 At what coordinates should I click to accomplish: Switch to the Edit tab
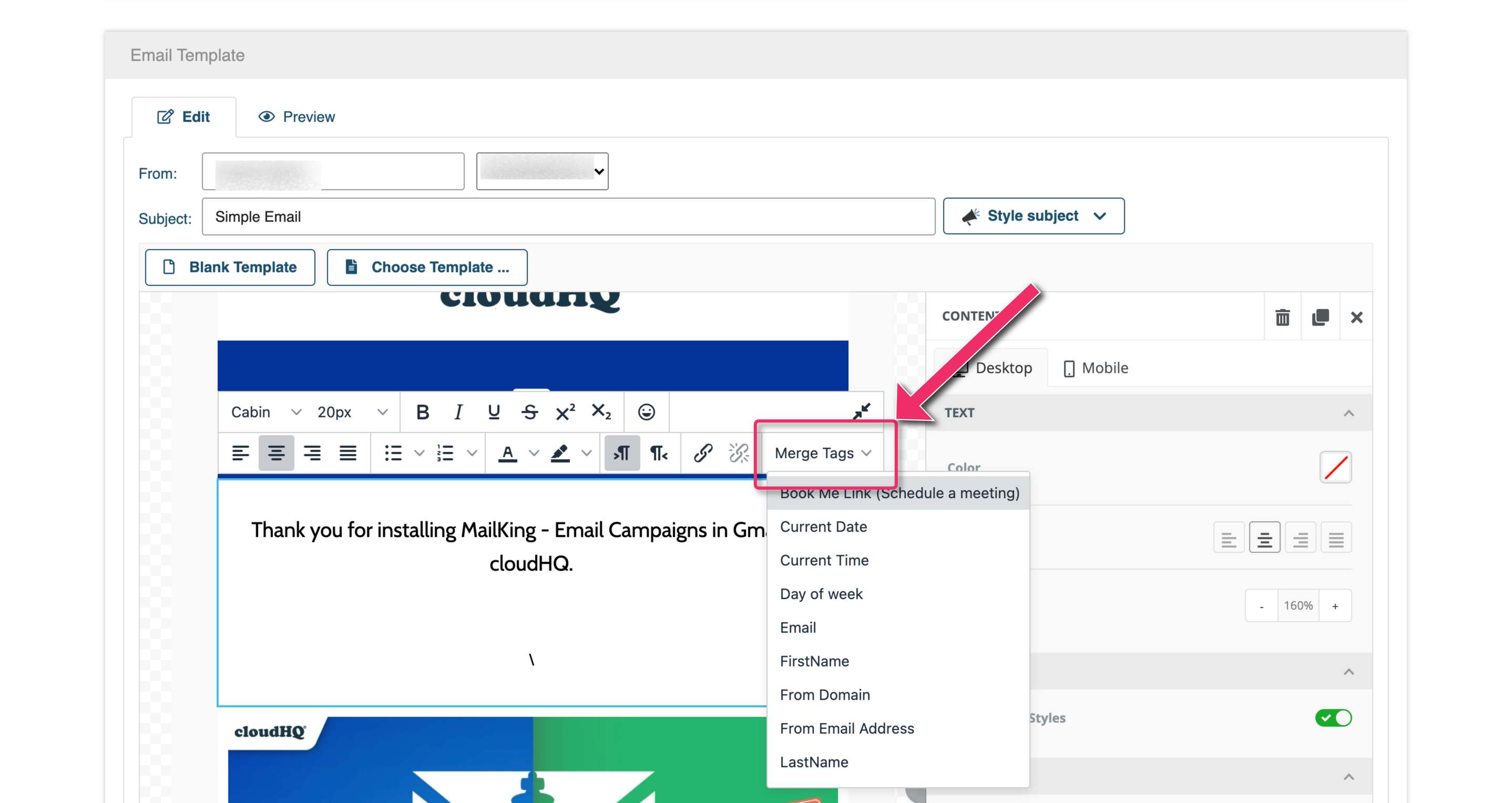(x=183, y=117)
